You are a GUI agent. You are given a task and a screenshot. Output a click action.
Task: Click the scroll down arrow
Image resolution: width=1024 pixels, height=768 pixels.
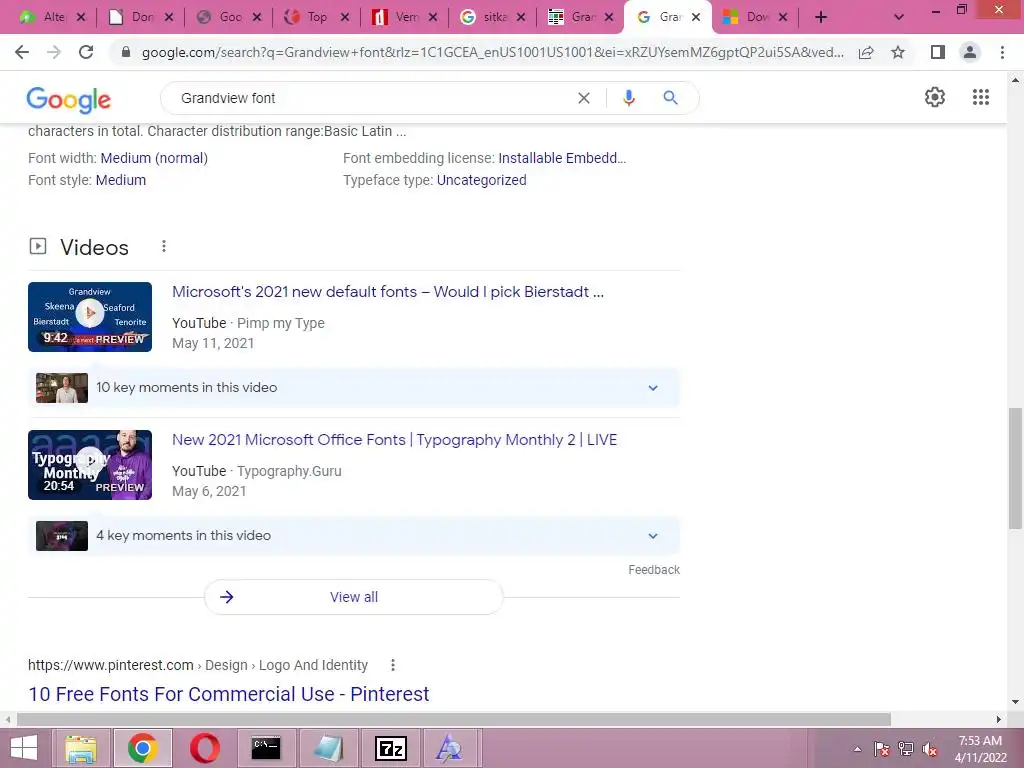[1015, 702]
